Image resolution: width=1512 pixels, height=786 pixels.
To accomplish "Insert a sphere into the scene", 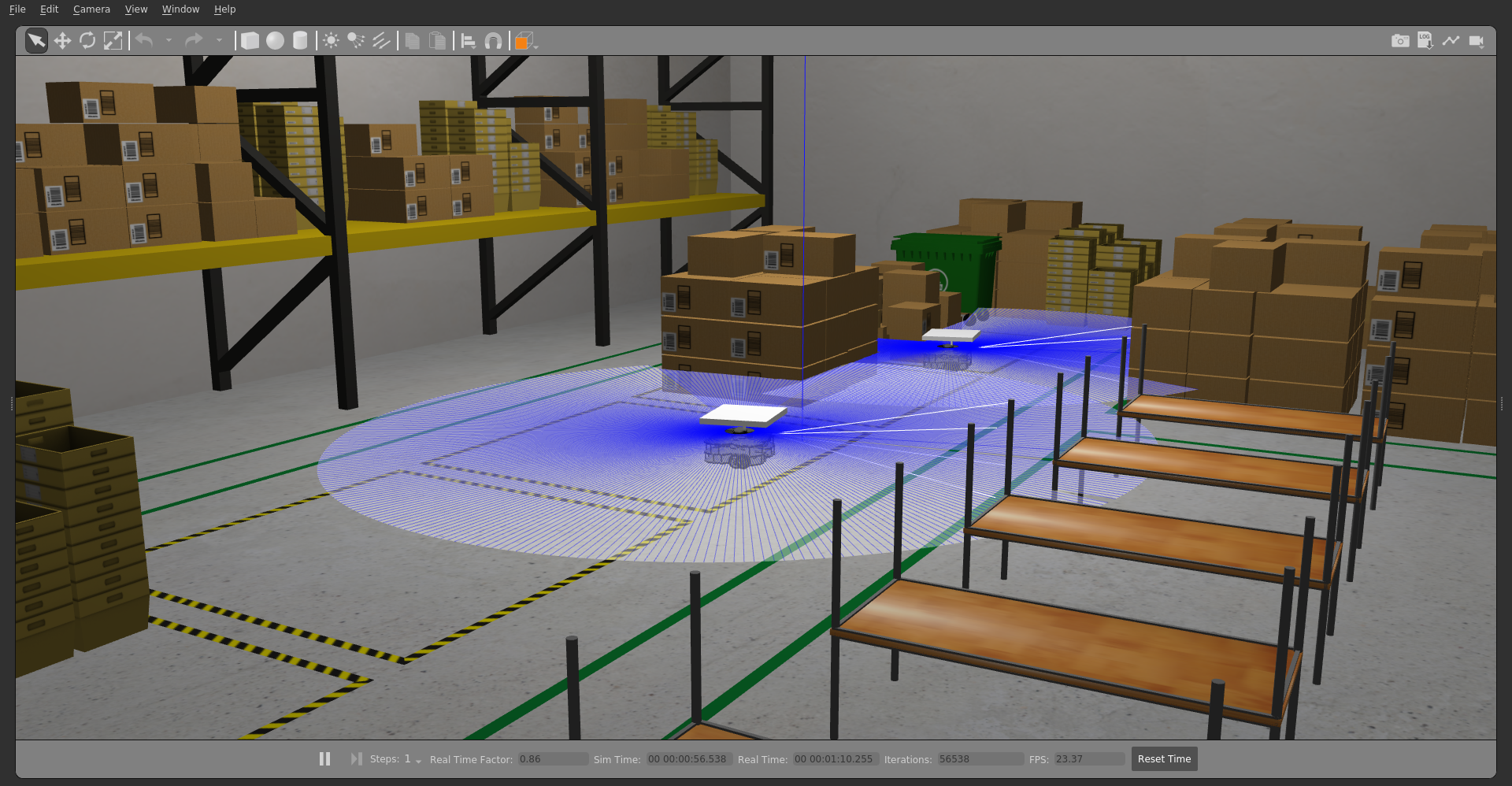I will tap(275, 40).
